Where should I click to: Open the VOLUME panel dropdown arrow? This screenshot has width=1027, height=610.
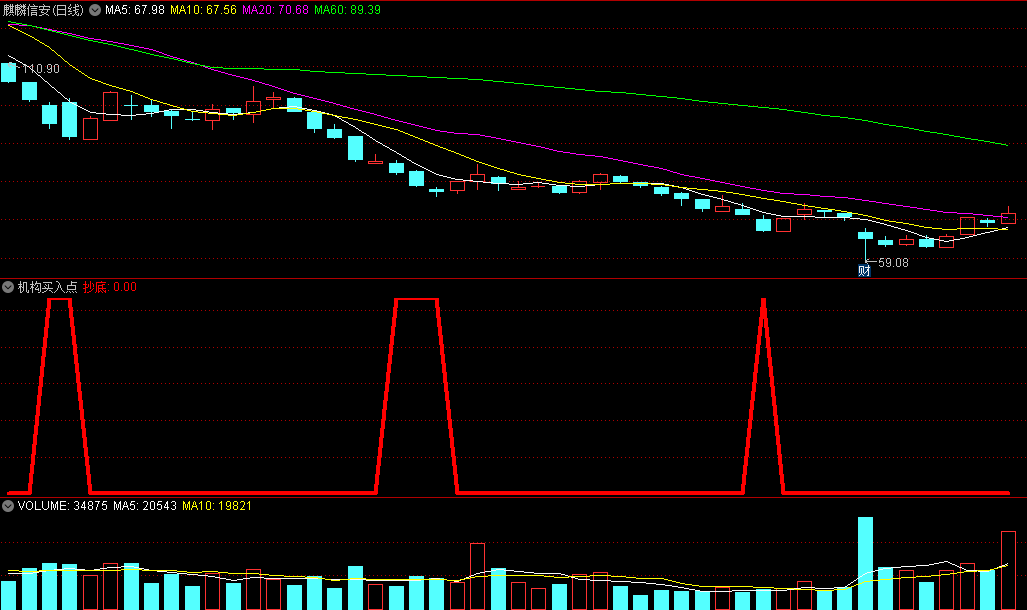[8, 506]
